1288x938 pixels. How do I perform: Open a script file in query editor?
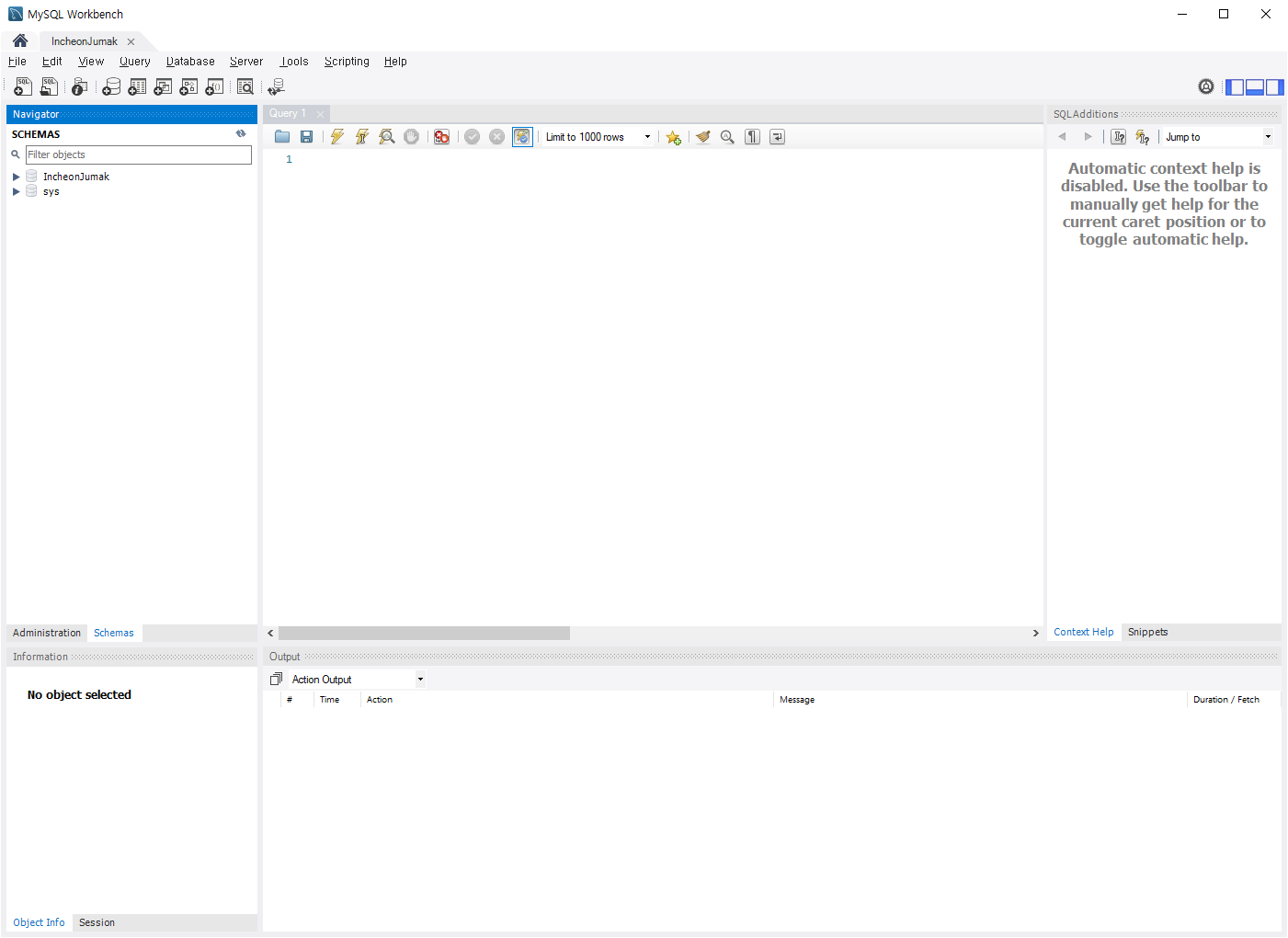point(282,137)
